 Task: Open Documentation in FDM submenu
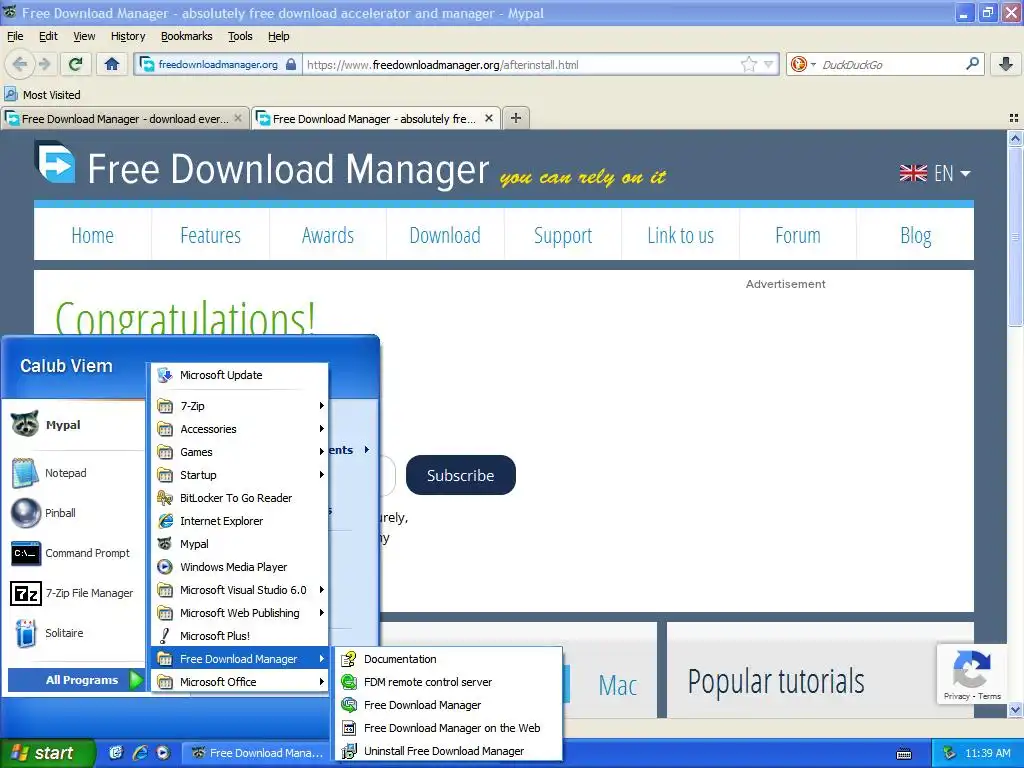pos(449,659)
